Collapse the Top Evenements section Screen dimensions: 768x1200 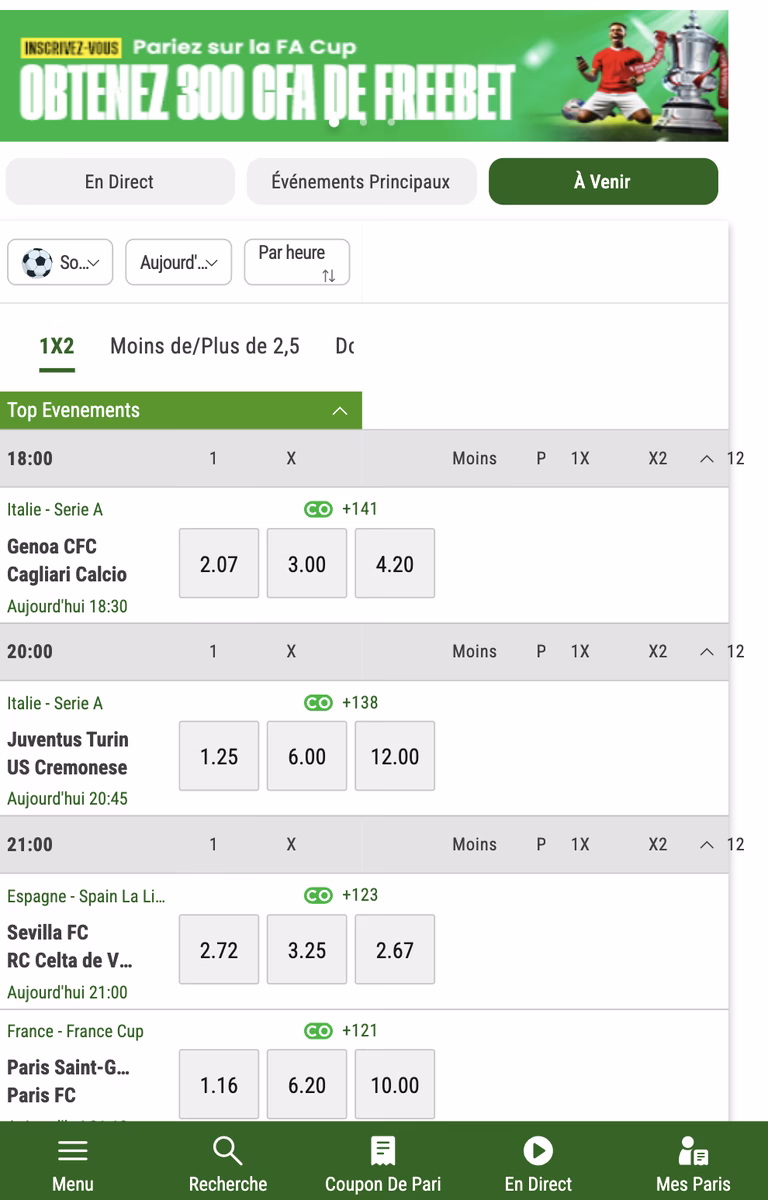click(x=340, y=411)
